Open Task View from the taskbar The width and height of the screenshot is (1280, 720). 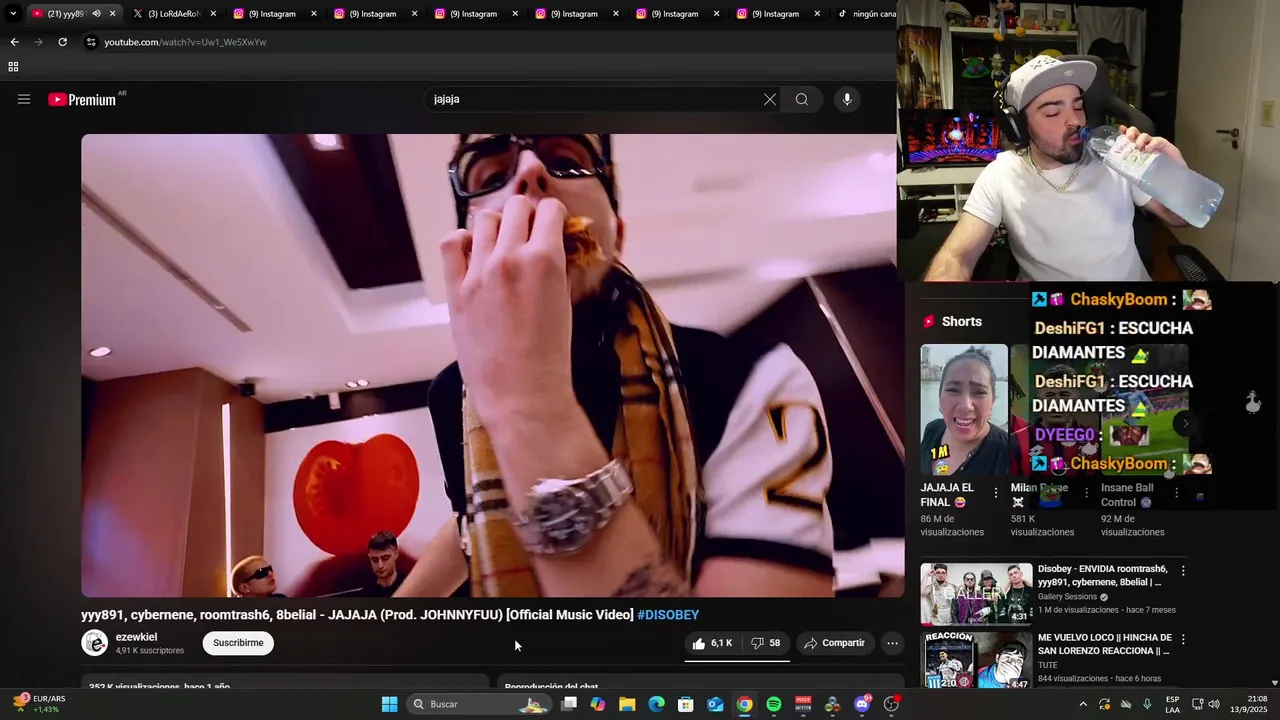pos(569,704)
